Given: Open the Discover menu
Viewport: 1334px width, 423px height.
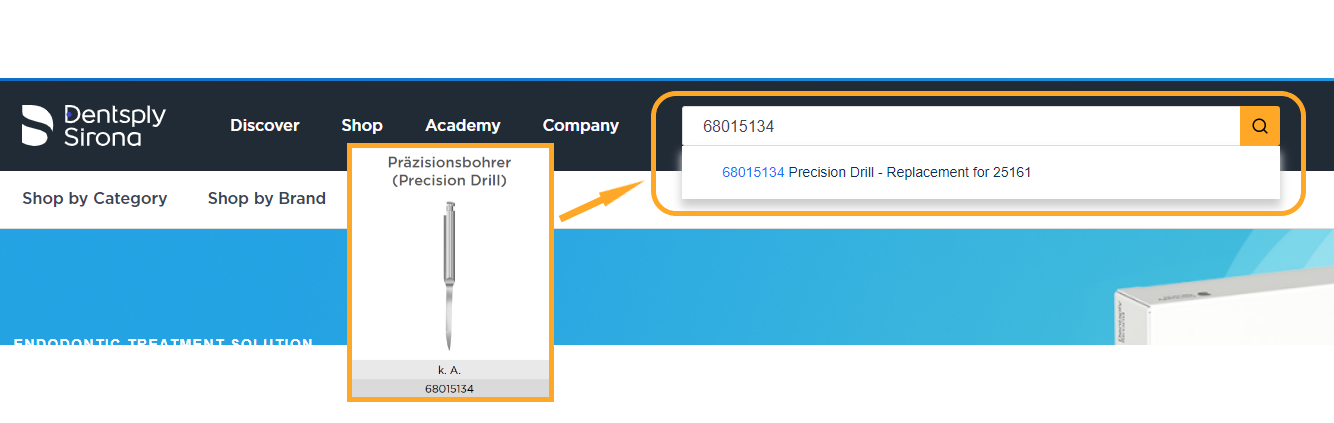Looking at the screenshot, I should (265, 125).
